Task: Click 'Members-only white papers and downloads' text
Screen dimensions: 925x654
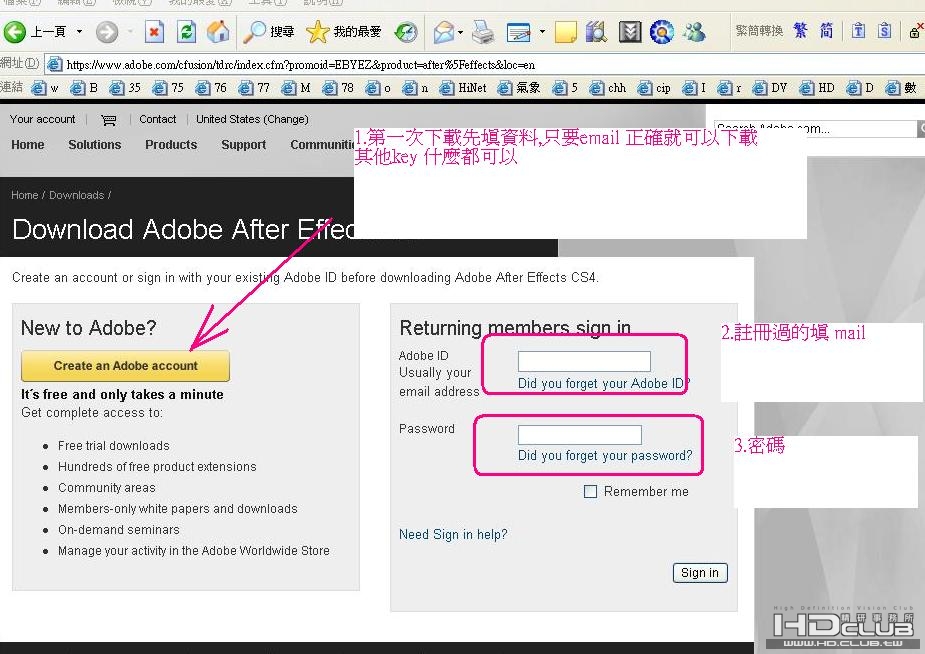Action: [x=178, y=508]
